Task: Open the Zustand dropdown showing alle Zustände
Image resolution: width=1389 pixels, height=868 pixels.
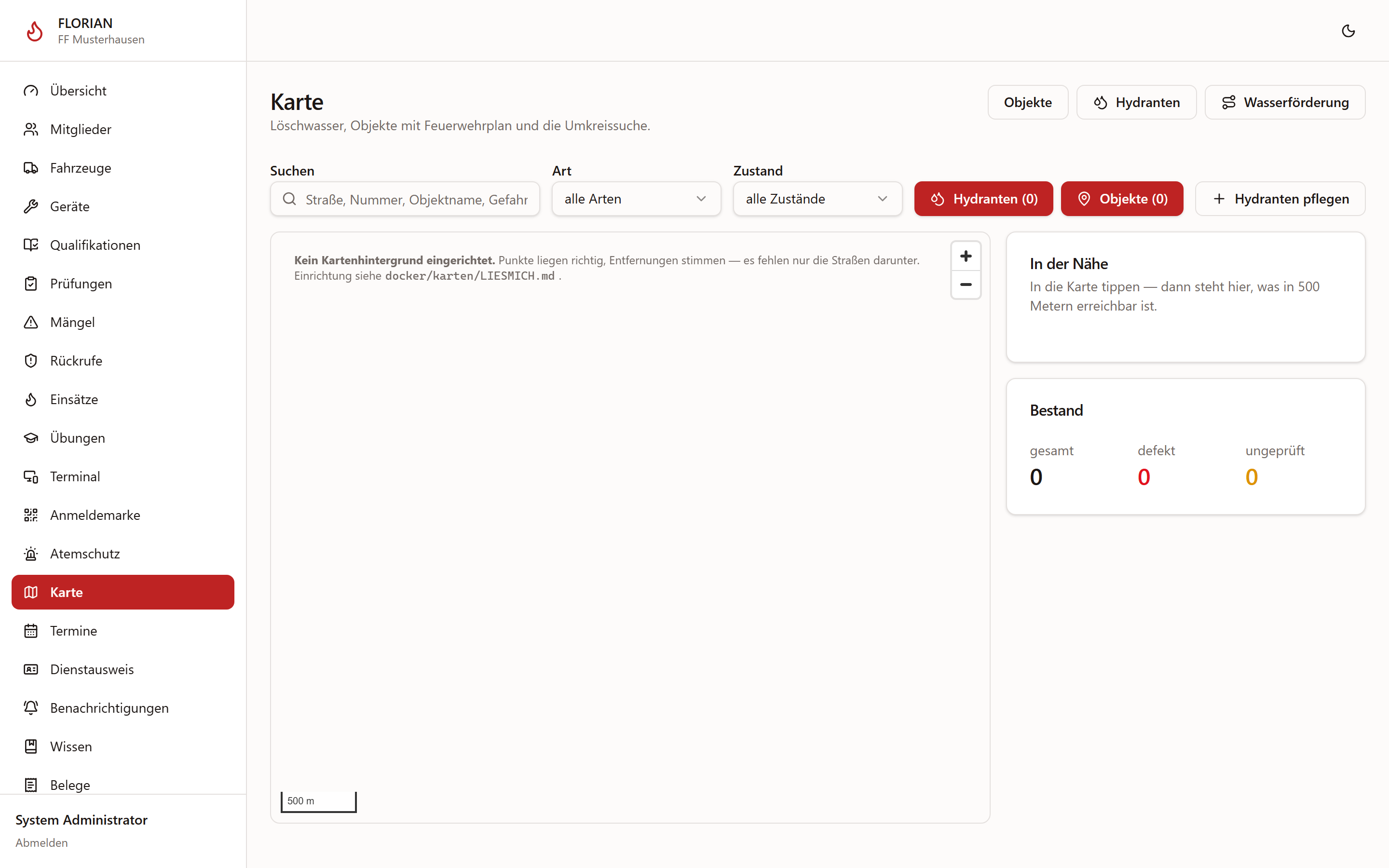Action: [x=817, y=199]
